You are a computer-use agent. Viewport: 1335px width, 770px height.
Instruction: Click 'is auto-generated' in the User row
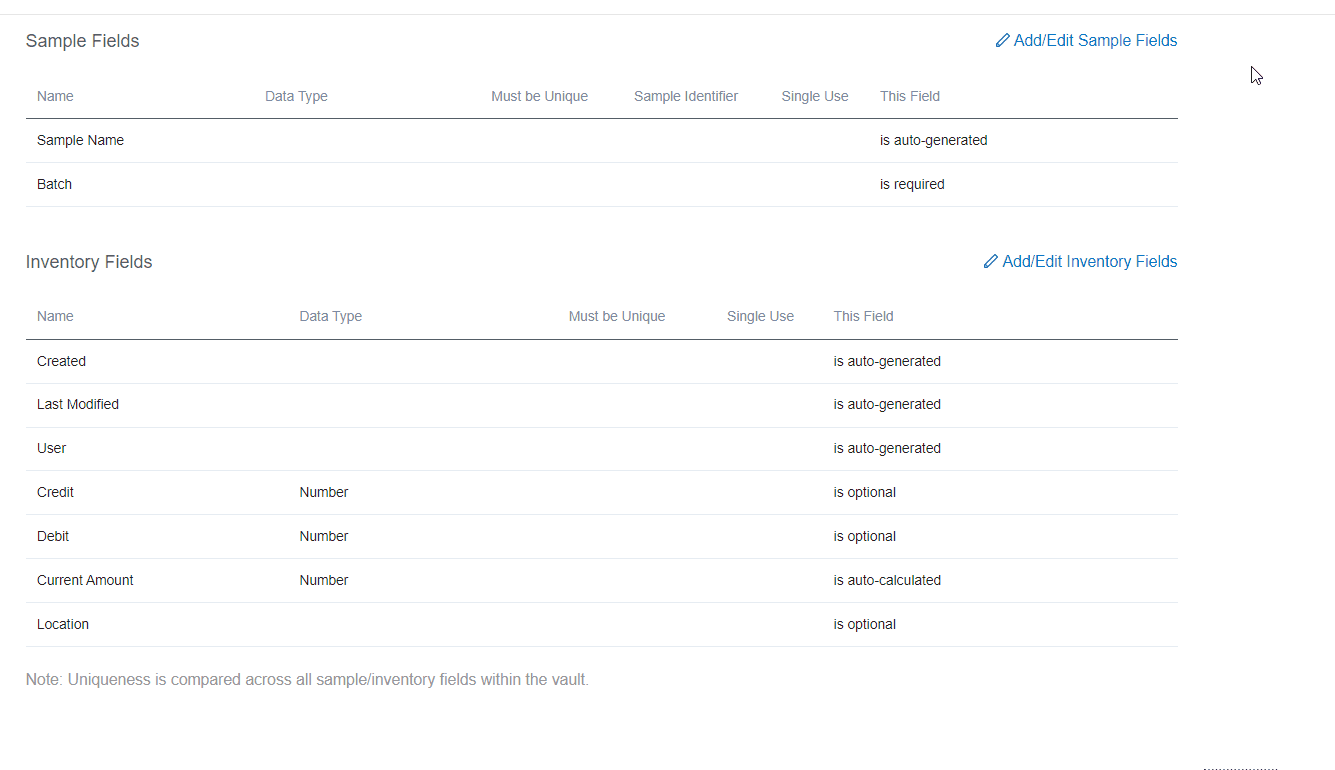coord(887,448)
